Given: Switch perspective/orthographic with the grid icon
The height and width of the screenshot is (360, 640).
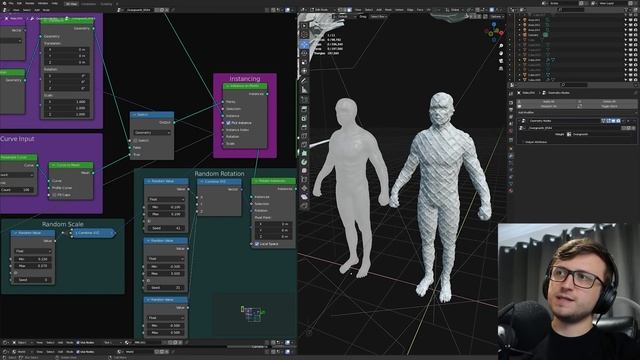Looking at the screenshot, I should click(x=501, y=69).
